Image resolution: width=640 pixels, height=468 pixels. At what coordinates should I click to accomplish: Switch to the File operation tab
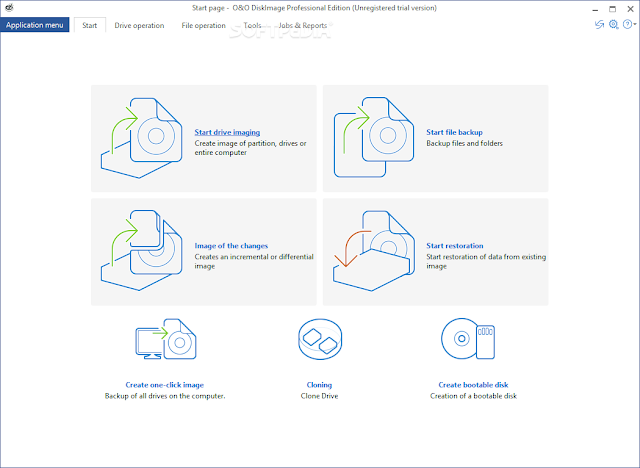tap(204, 25)
